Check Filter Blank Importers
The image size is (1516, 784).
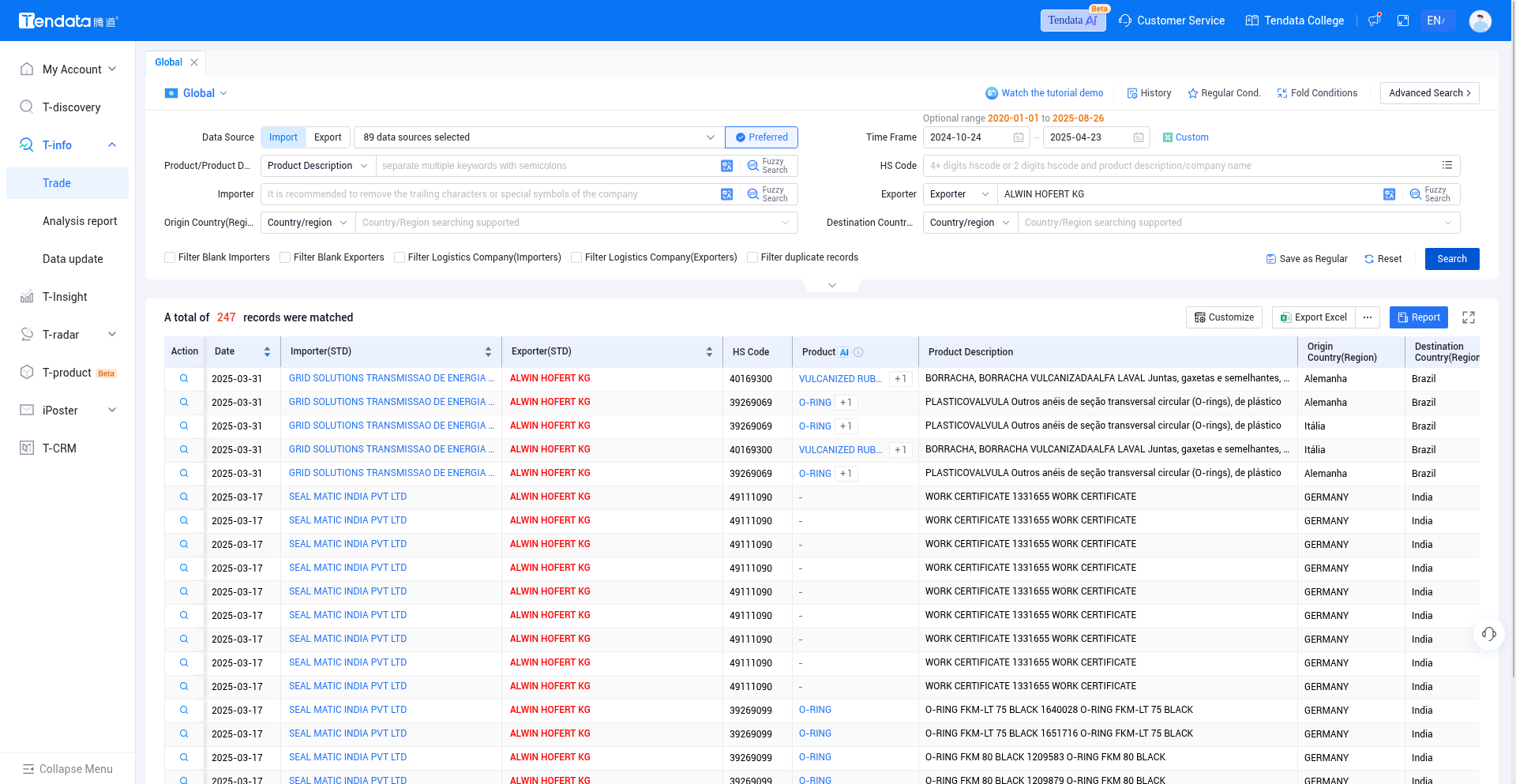pos(170,257)
